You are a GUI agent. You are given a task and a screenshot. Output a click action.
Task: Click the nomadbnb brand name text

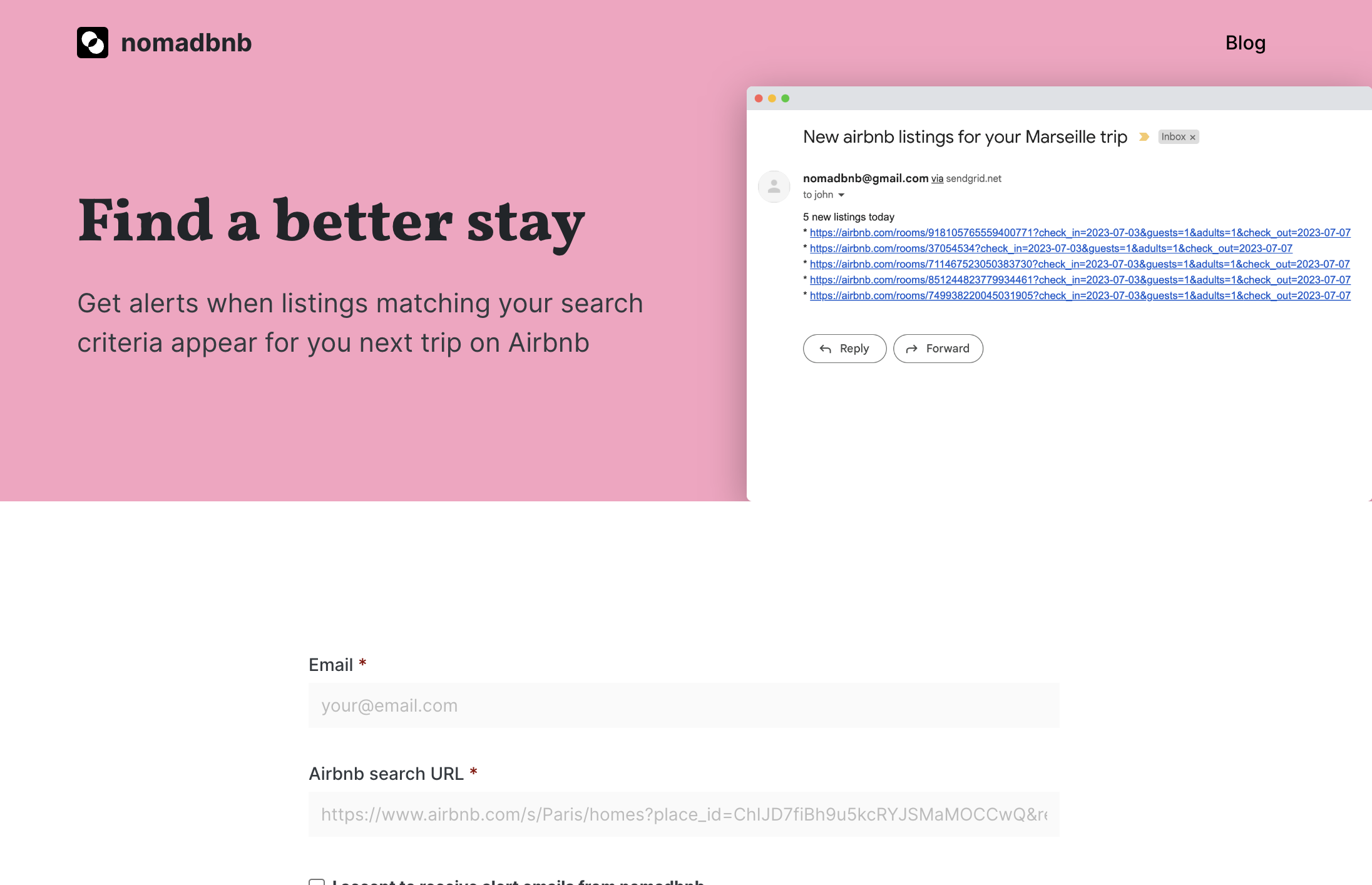[x=185, y=42]
